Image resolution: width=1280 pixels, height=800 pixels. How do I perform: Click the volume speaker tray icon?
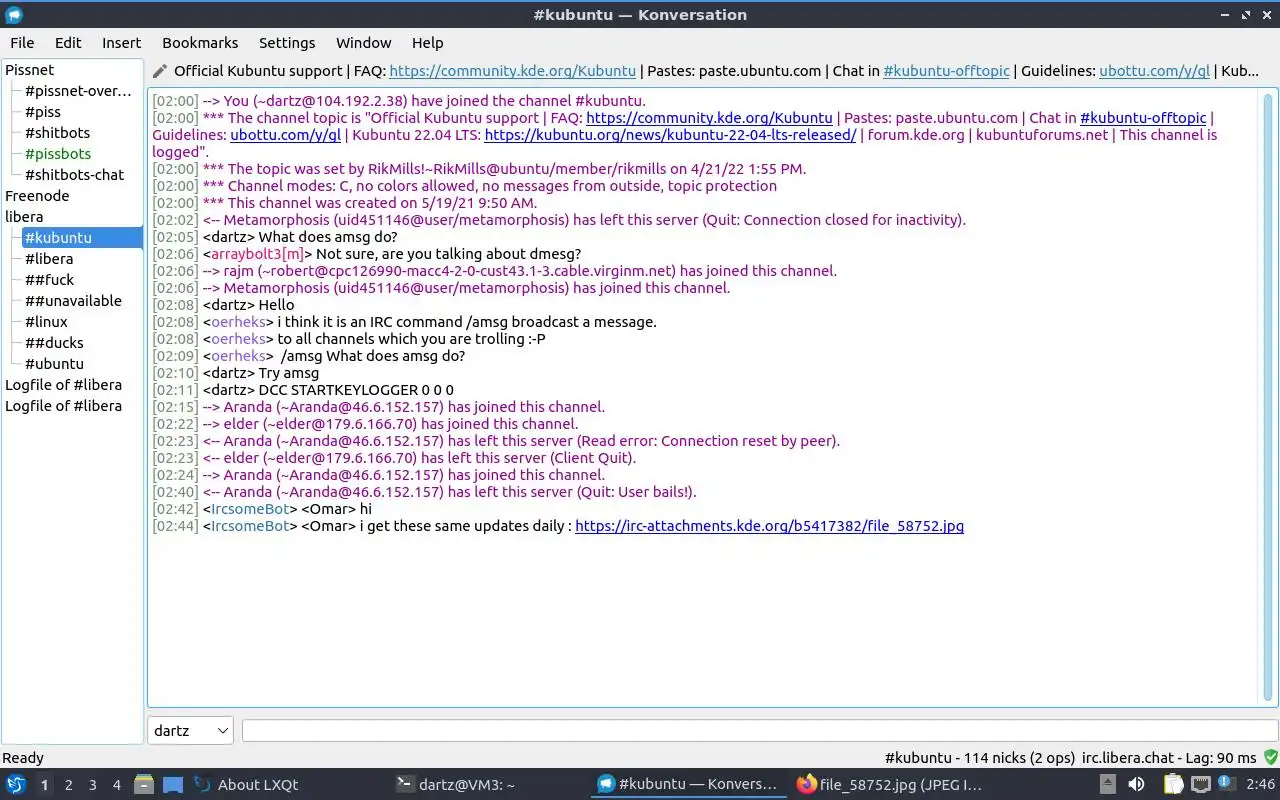point(1136,784)
